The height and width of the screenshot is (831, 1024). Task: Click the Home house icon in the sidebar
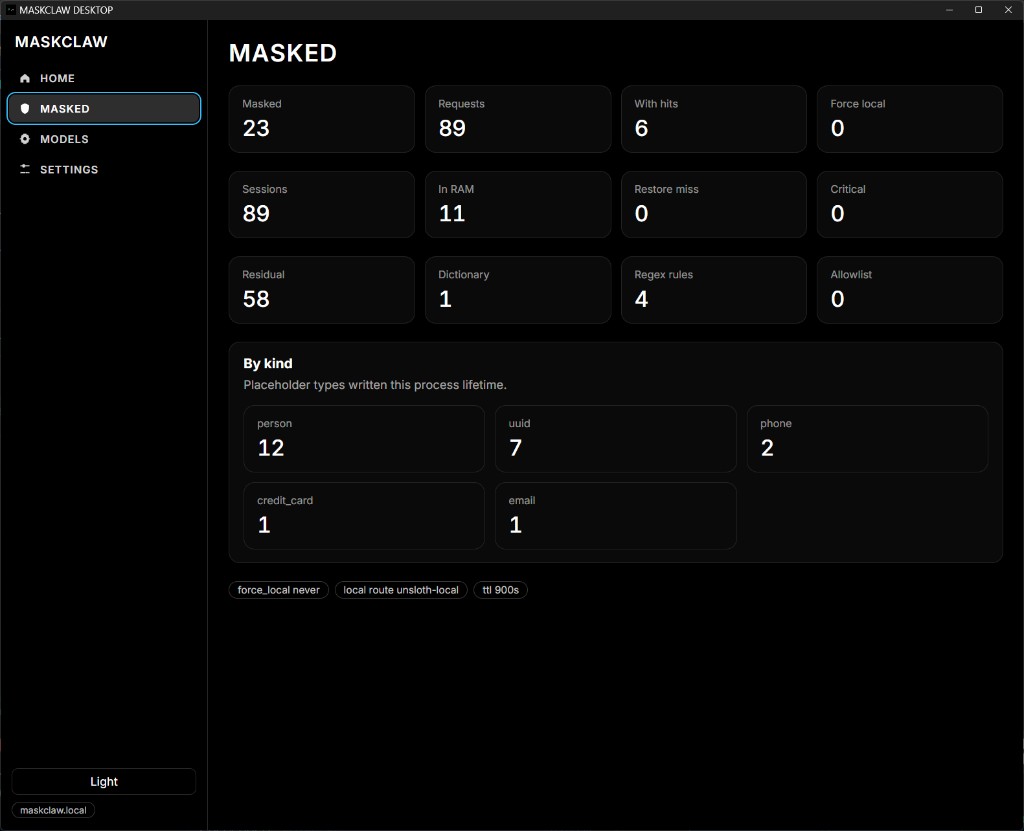pos(25,78)
